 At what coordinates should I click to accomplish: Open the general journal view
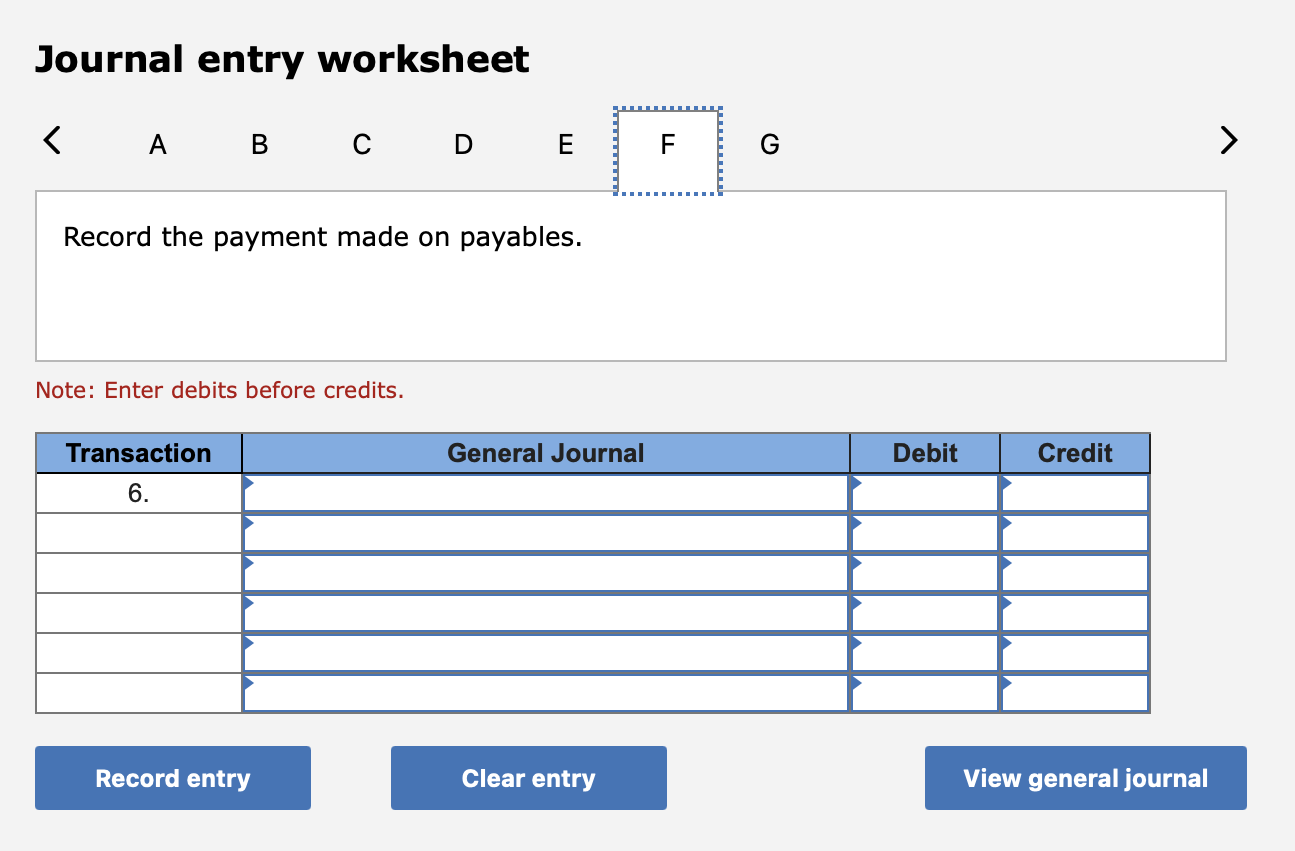1085,778
